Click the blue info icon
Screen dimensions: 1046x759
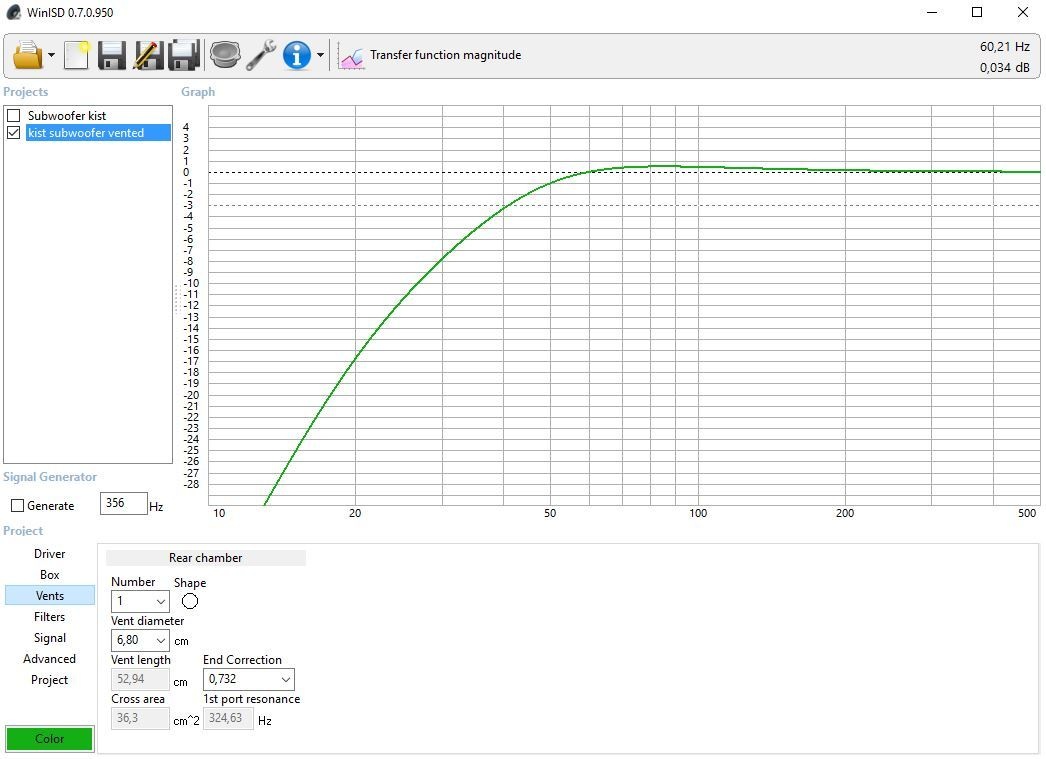(296, 55)
